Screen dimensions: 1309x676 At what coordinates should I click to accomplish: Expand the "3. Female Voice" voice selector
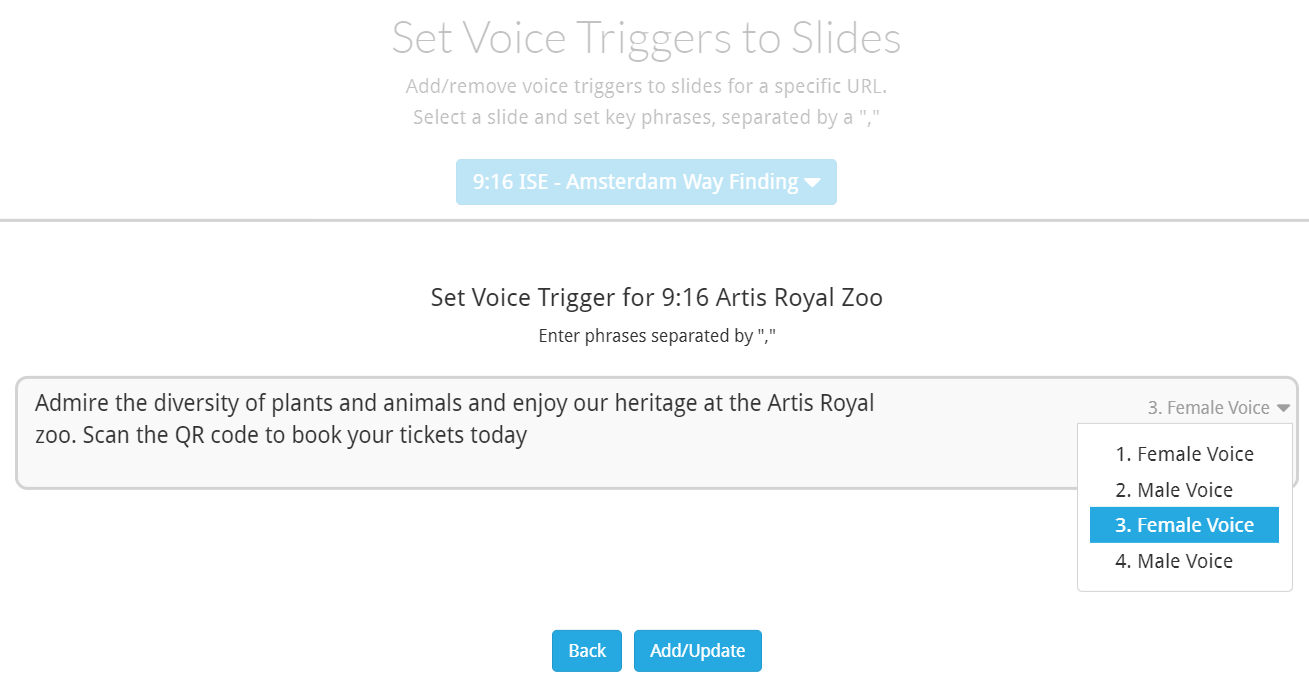1208,408
